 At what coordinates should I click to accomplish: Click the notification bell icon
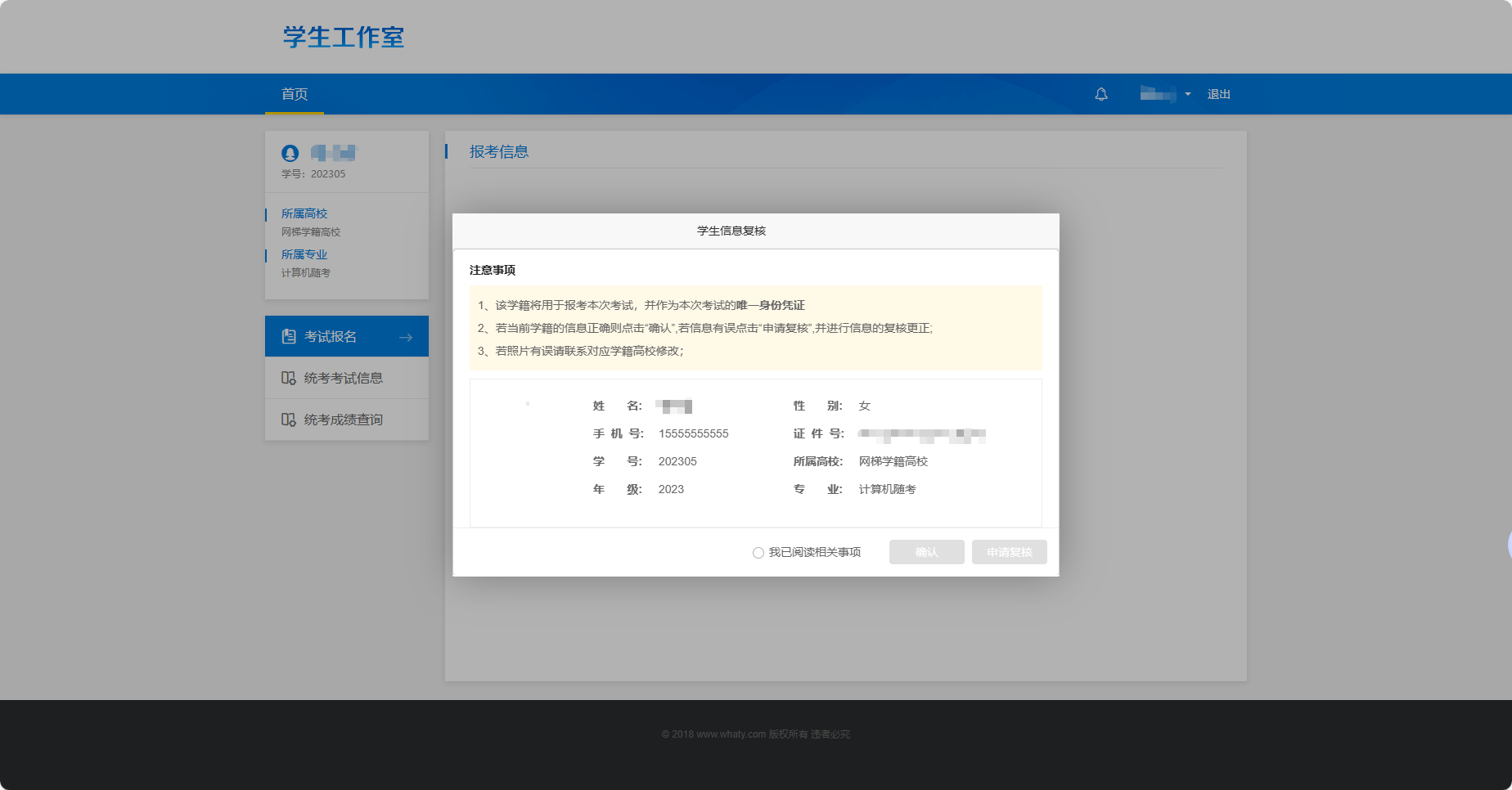[1101, 94]
